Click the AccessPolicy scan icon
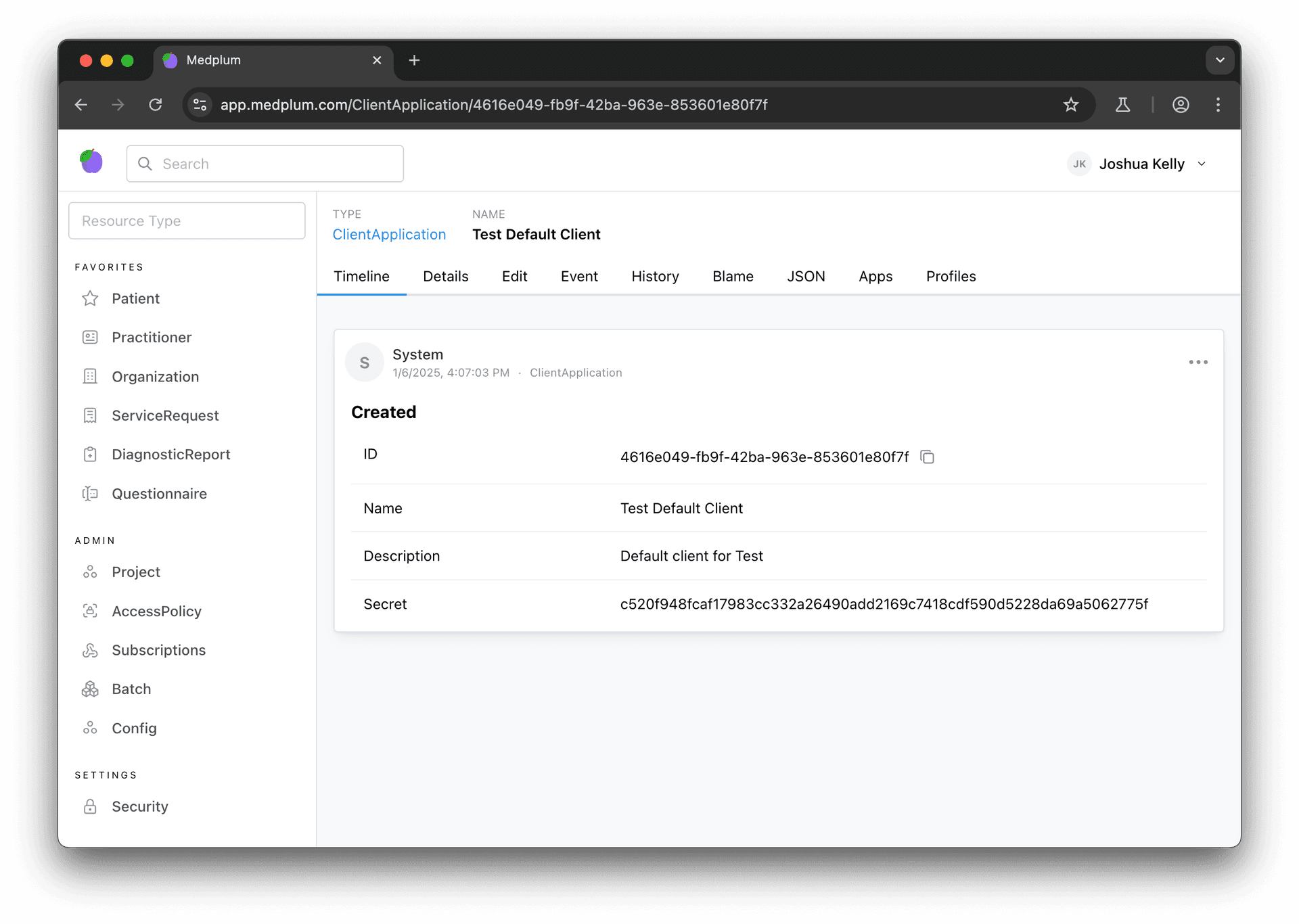The image size is (1299, 924). [x=90, y=611]
